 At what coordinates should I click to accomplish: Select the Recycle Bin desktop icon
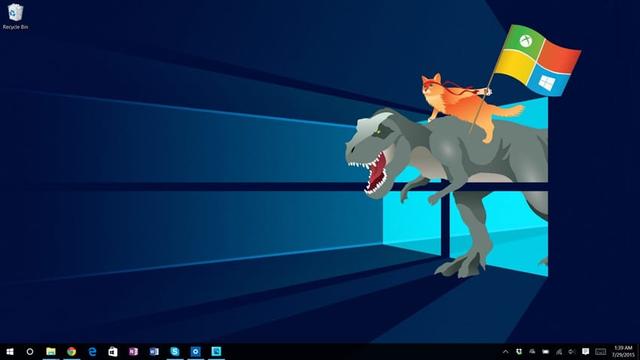tap(16, 16)
